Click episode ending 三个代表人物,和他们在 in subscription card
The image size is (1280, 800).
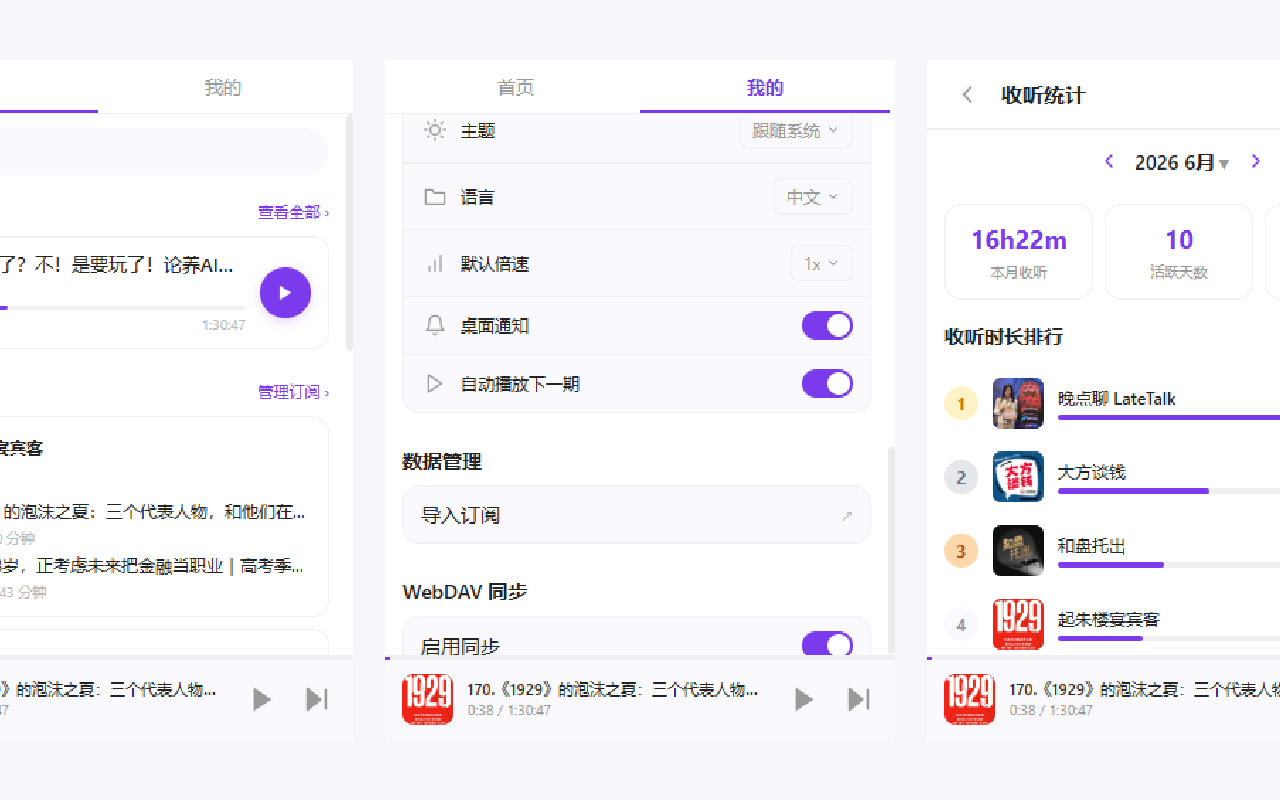coord(153,512)
